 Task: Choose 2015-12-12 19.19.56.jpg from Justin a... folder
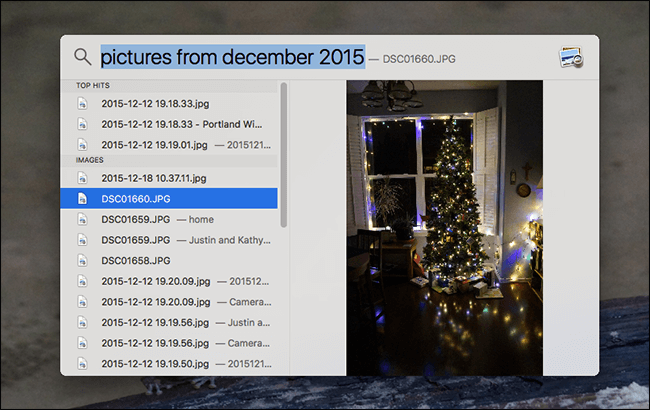coord(169,323)
